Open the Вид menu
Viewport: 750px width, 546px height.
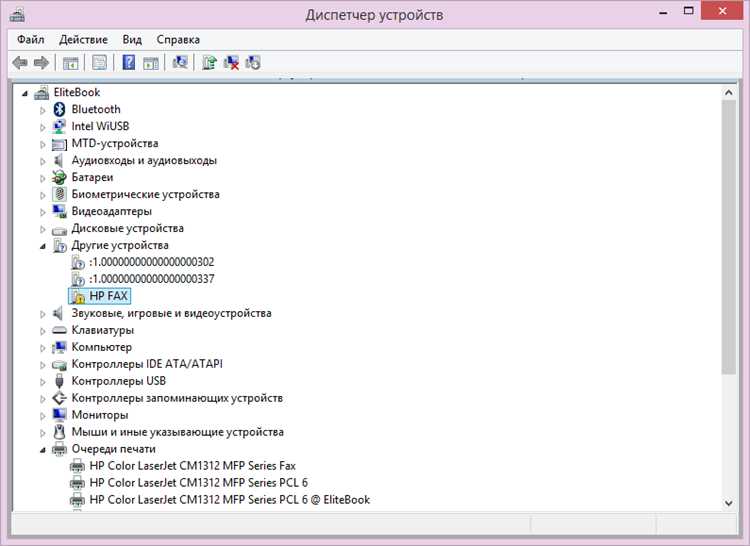[x=132, y=40]
